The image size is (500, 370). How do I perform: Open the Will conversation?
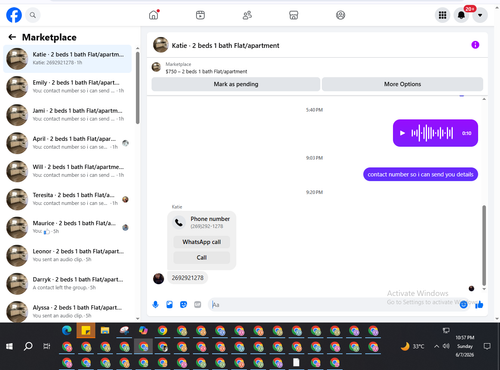pyautogui.click(x=68, y=171)
